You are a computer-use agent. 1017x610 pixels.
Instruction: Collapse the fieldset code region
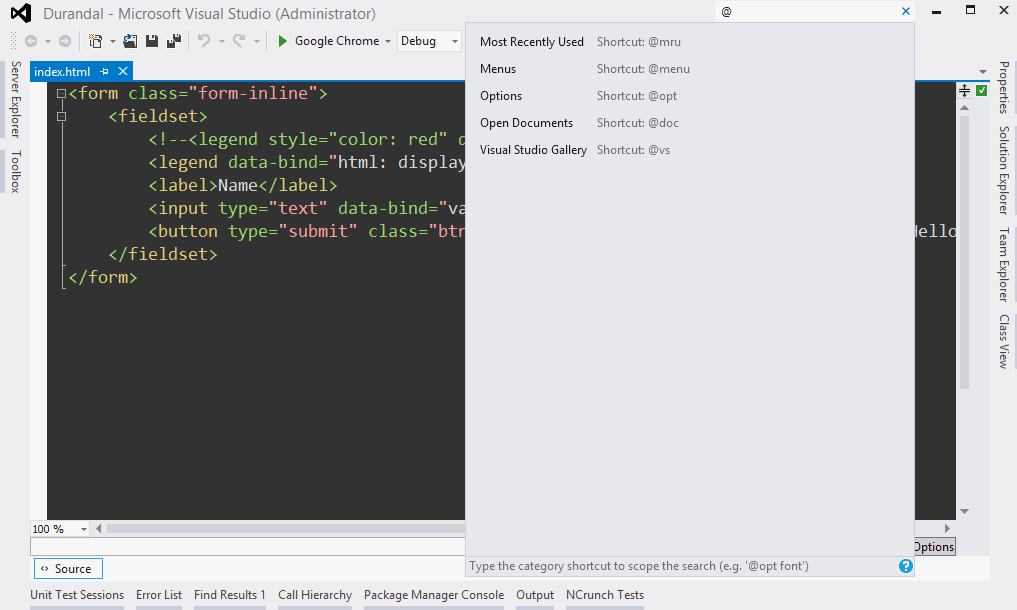pyautogui.click(x=62, y=115)
